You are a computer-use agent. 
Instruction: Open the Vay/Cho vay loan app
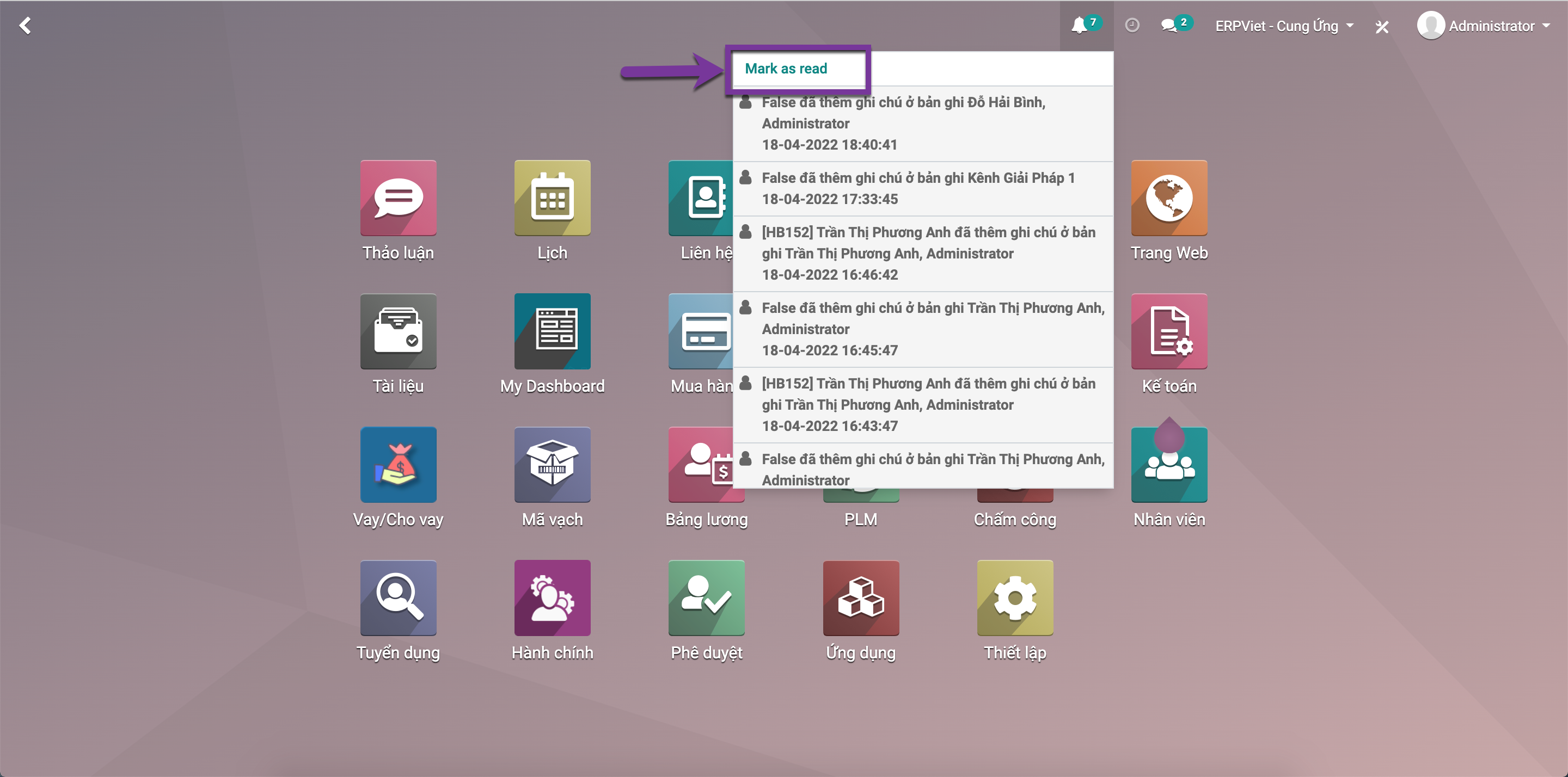tap(398, 464)
